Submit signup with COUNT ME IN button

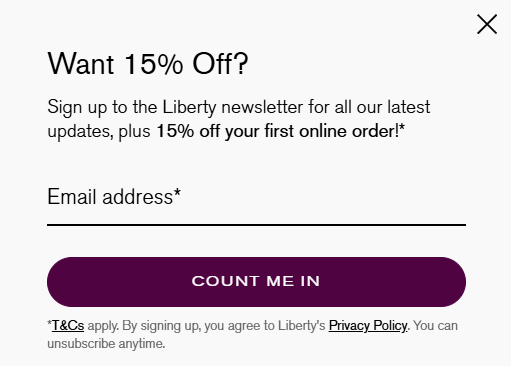[256, 282]
